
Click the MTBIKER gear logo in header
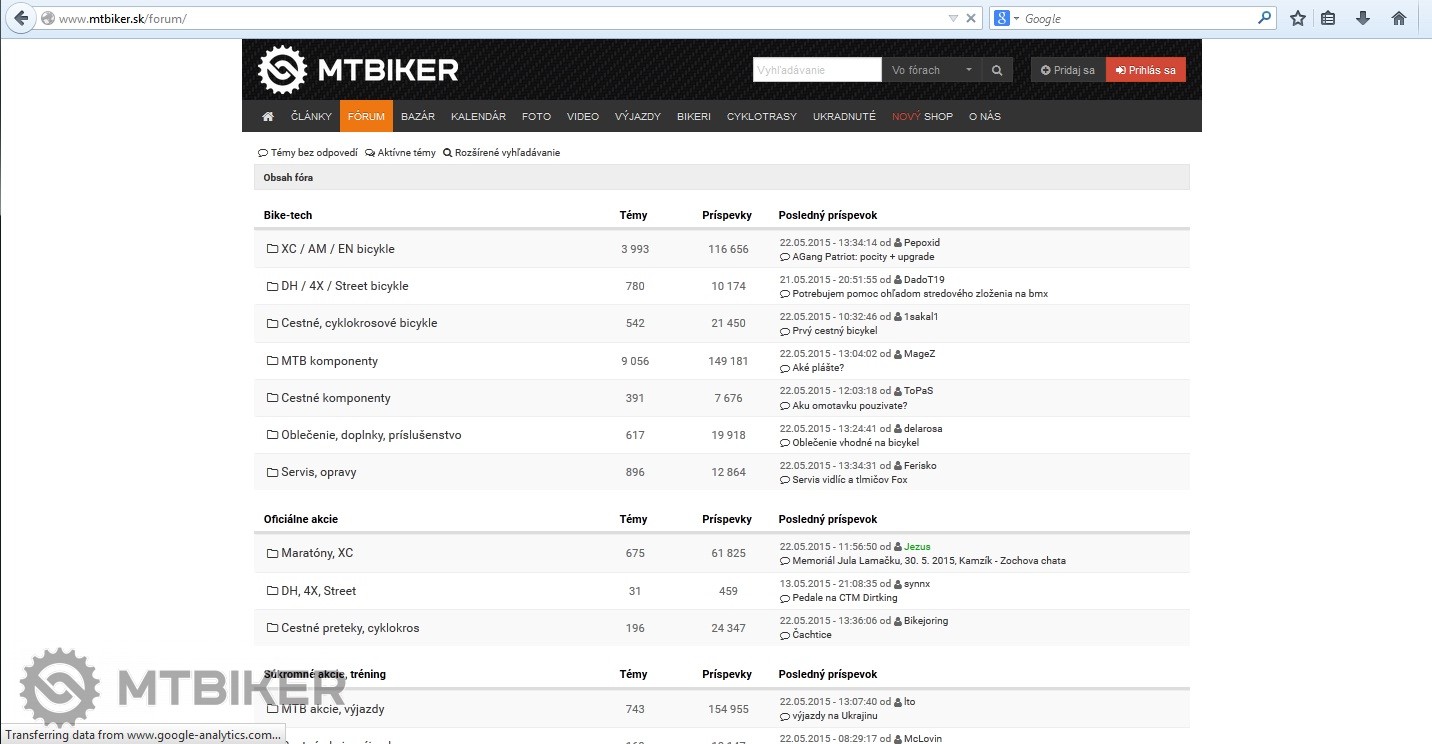click(282, 70)
